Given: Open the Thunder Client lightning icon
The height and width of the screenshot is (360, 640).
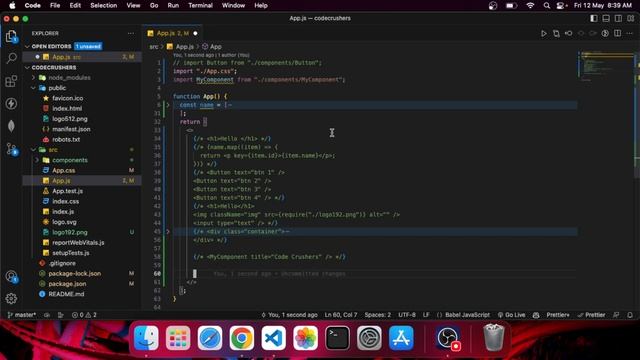Looking at the screenshot, I should pos(11,103).
